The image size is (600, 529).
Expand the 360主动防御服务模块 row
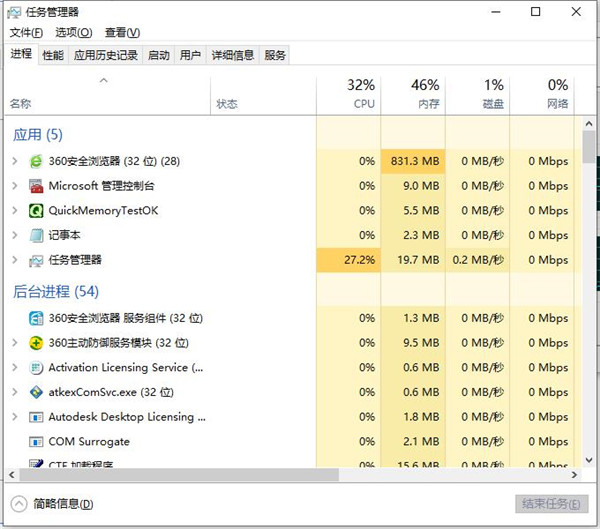coord(15,343)
